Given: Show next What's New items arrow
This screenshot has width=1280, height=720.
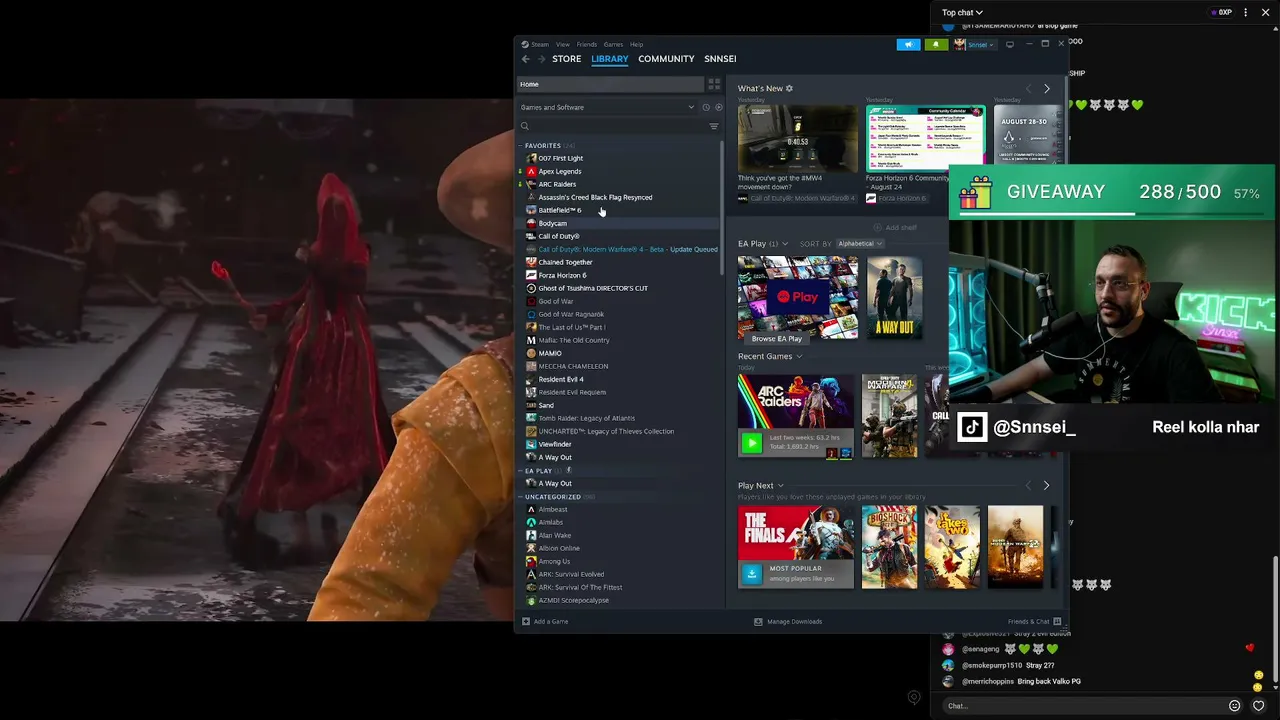Looking at the screenshot, I should click(1047, 89).
